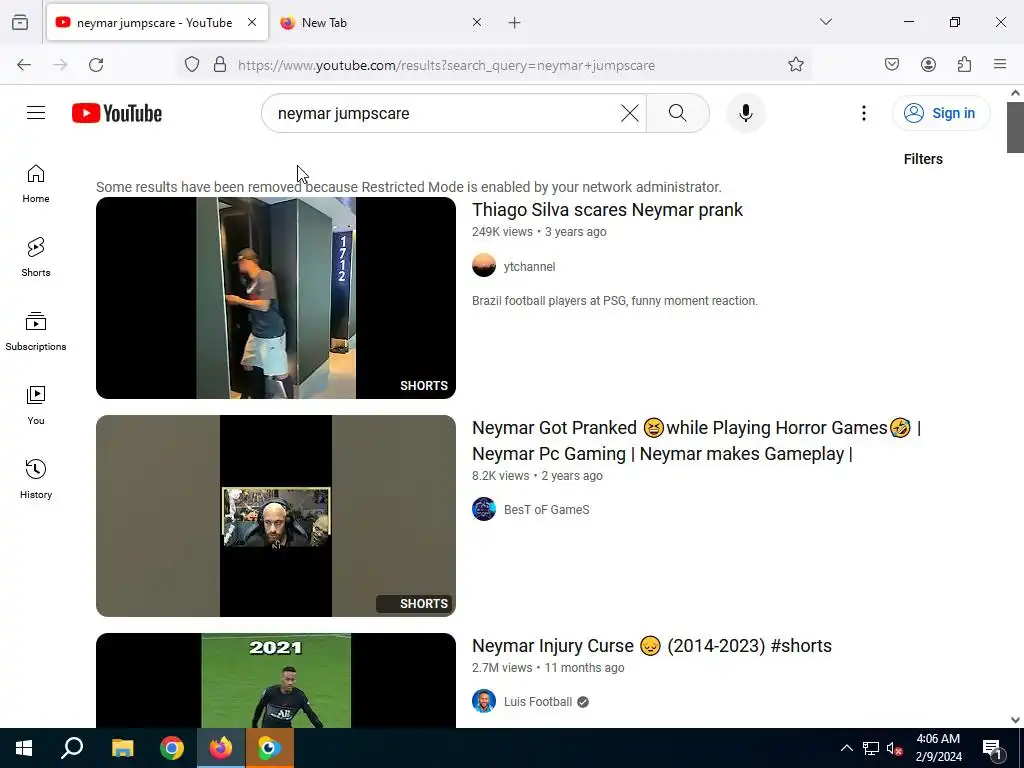Visit the BesT oF GameS channel name
1024x768 pixels.
547,510
